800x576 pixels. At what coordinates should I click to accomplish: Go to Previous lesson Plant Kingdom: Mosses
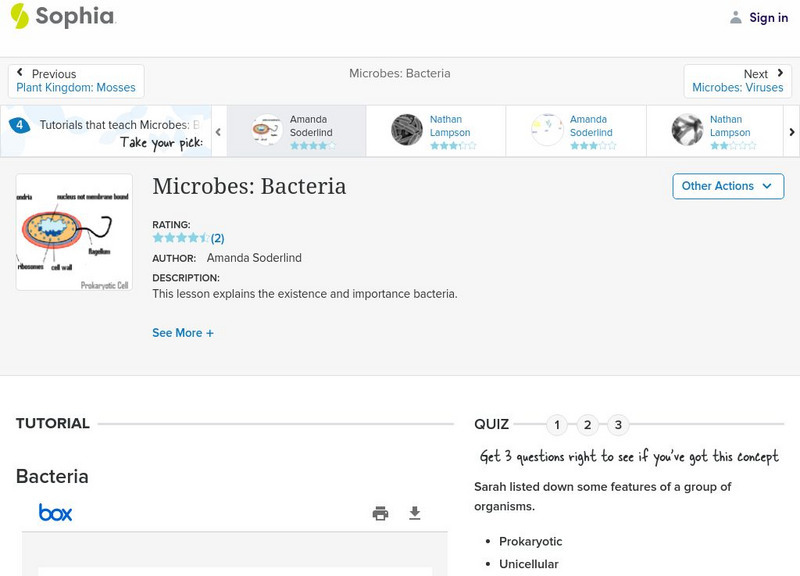click(x=76, y=81)
